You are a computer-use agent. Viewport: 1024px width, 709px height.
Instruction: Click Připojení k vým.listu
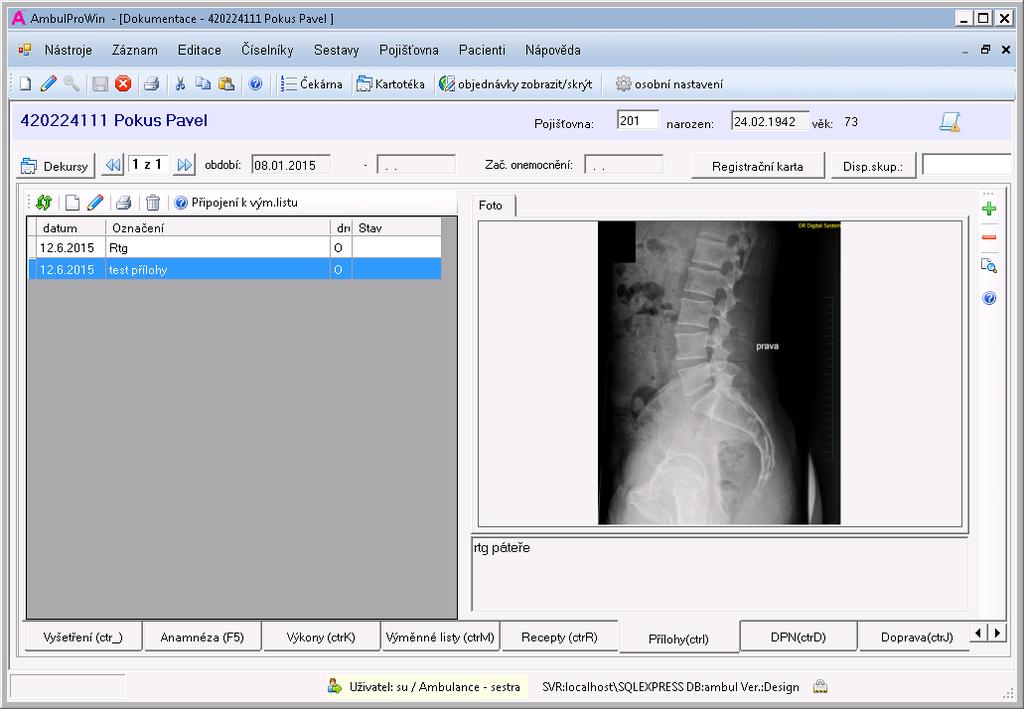[236, 203]
